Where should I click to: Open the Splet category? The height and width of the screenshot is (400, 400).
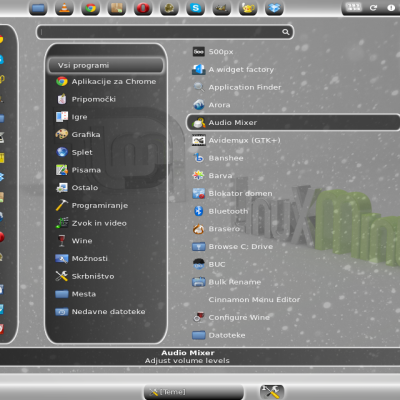[74, 152]
